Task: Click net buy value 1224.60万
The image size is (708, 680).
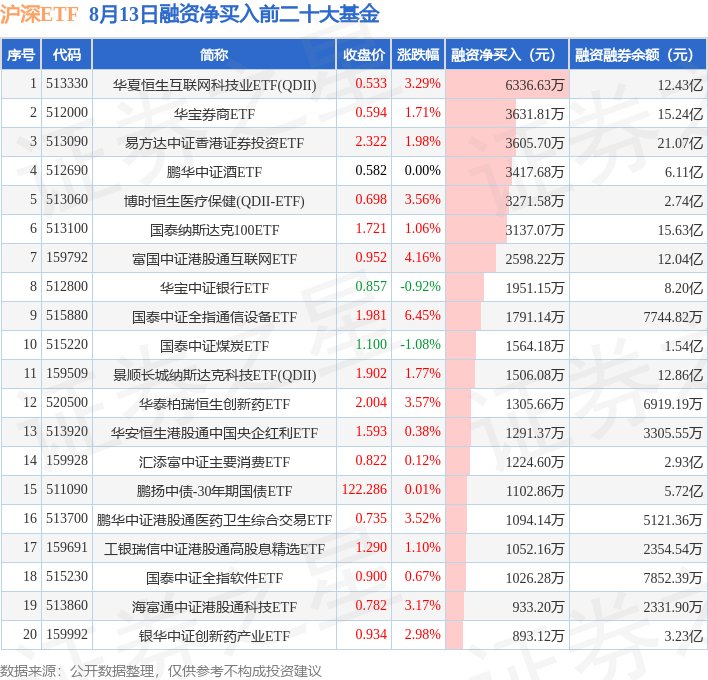Action: point(535,462)
